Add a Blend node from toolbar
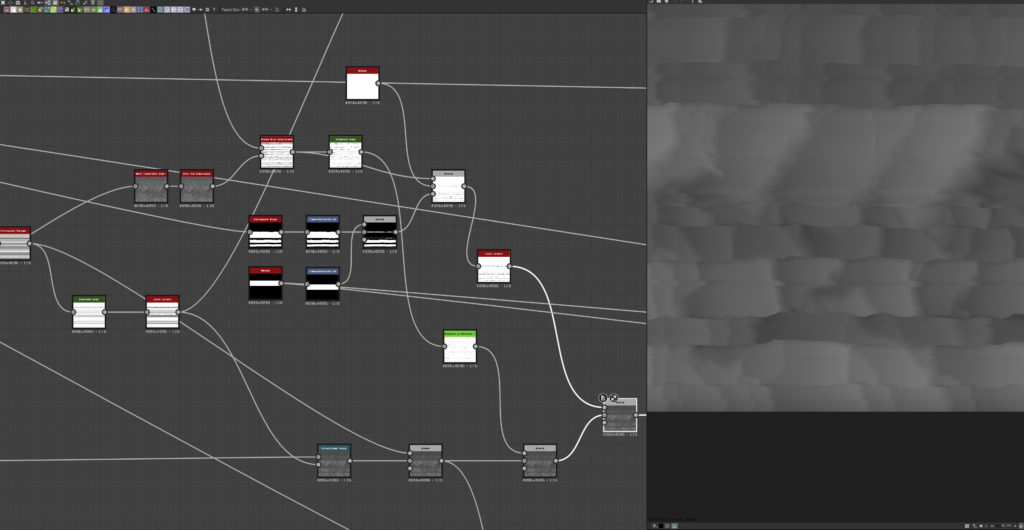 13,10
